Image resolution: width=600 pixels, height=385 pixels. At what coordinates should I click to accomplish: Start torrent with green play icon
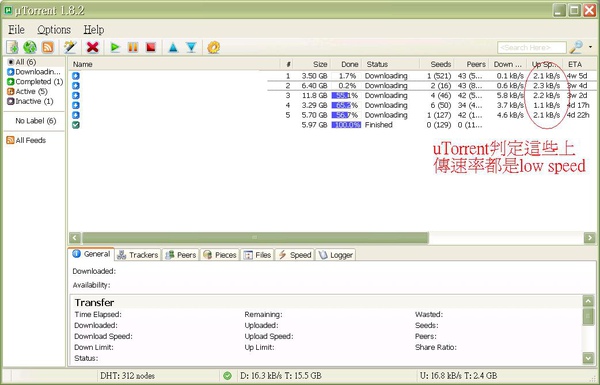(115, 47)
